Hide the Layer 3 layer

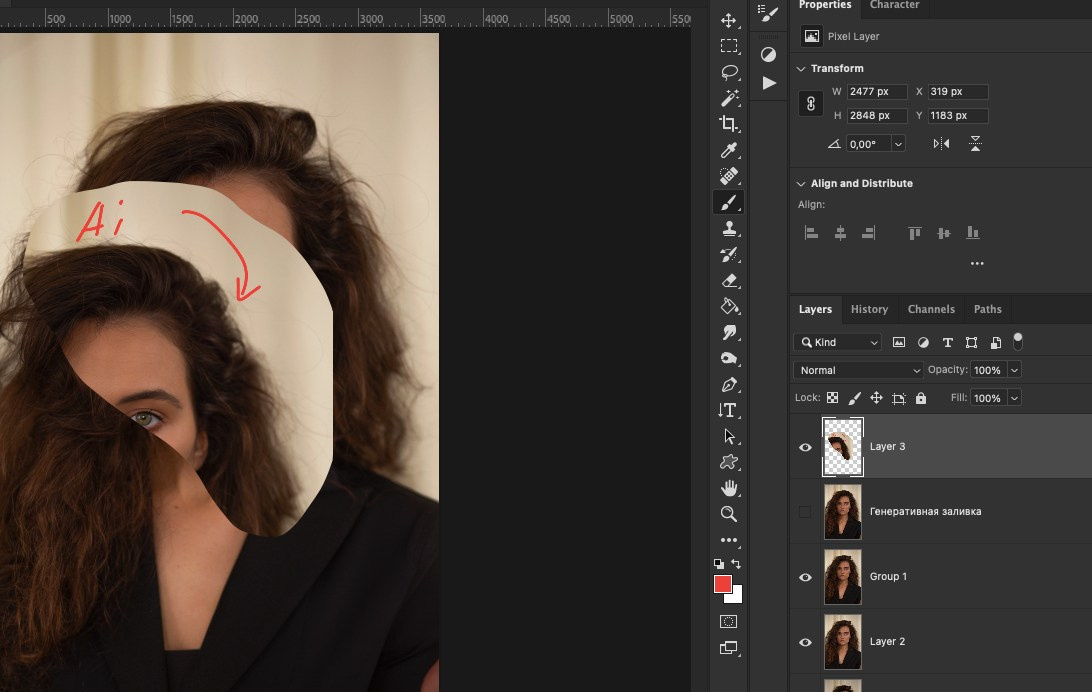point(805,447)
